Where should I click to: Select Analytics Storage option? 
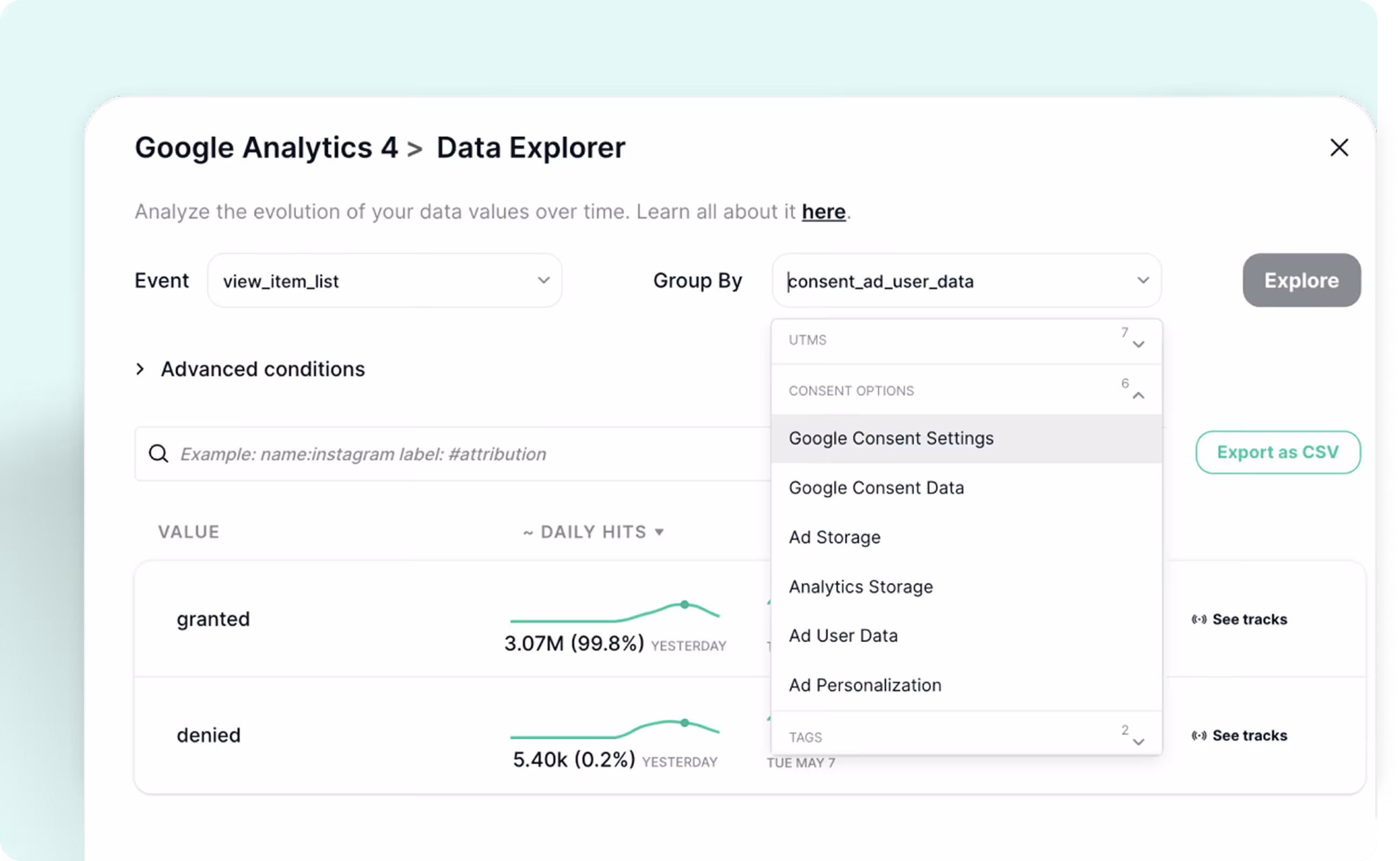pos(861,587)
